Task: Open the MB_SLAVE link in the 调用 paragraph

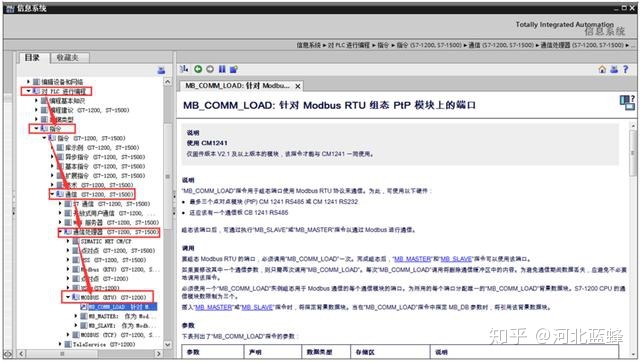Action: coord(456,259)
